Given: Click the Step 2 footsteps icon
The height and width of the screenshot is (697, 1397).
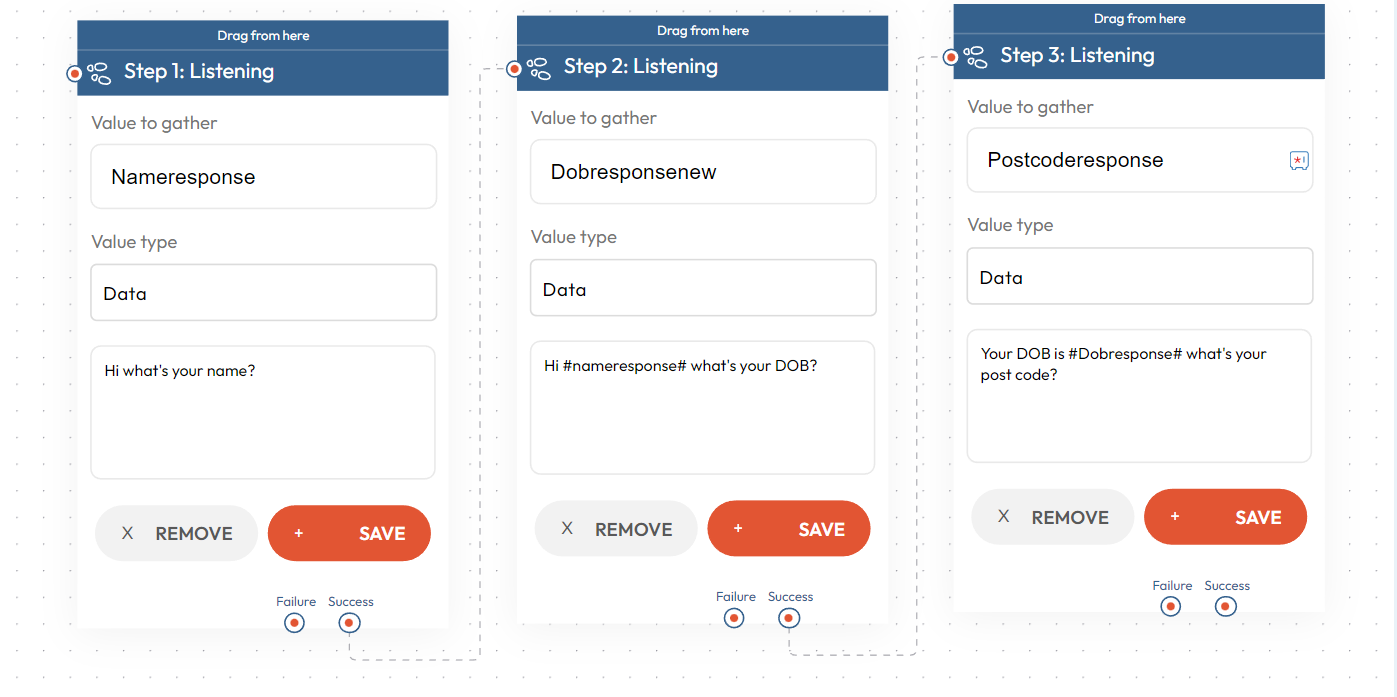Looking at the screenshot, I should coord(539,67).
